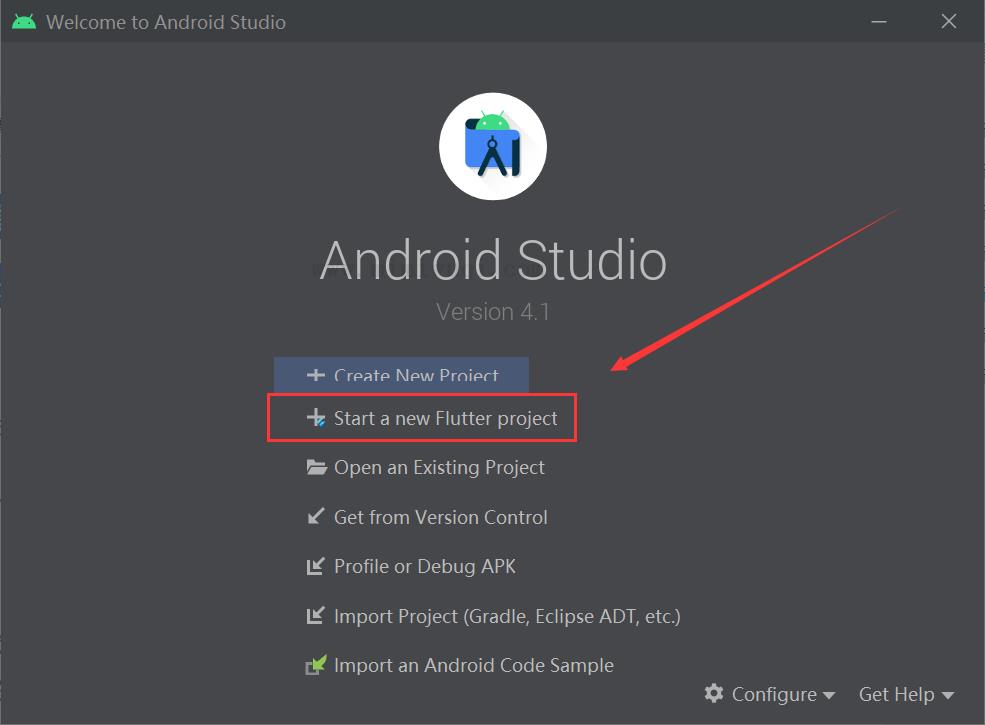
Task: Click the Android Studio title heading
Action: click(x=493, y=259)
